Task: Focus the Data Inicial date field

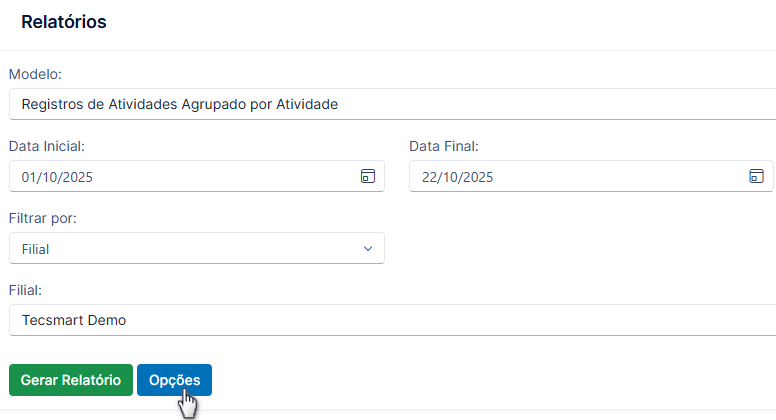Action: pyautogui.click(x=196, y=176)
